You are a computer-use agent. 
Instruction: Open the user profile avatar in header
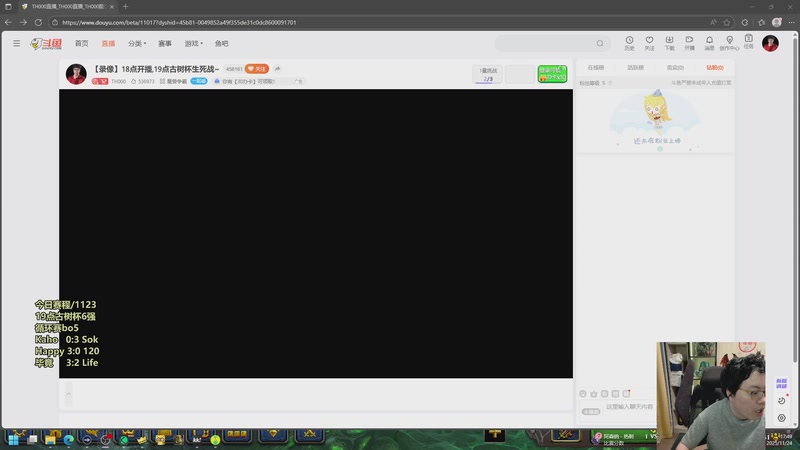[770, 43]
